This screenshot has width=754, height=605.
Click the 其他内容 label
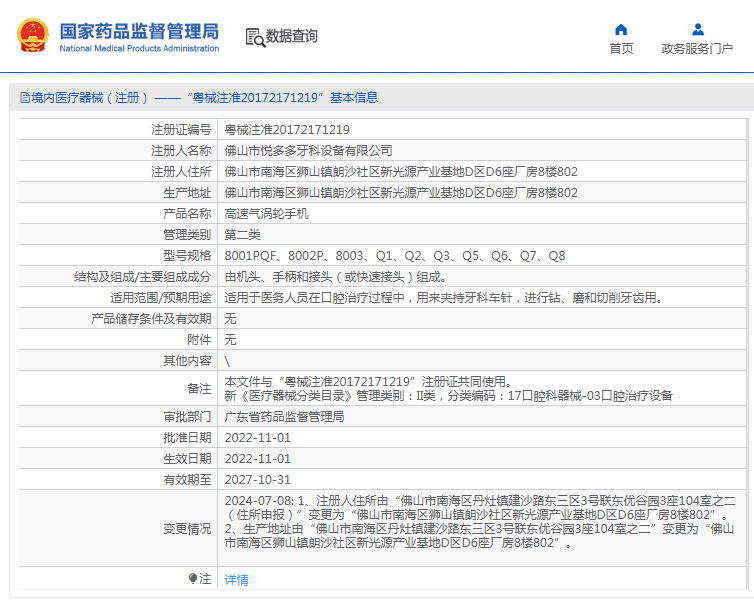pos(187,361)
